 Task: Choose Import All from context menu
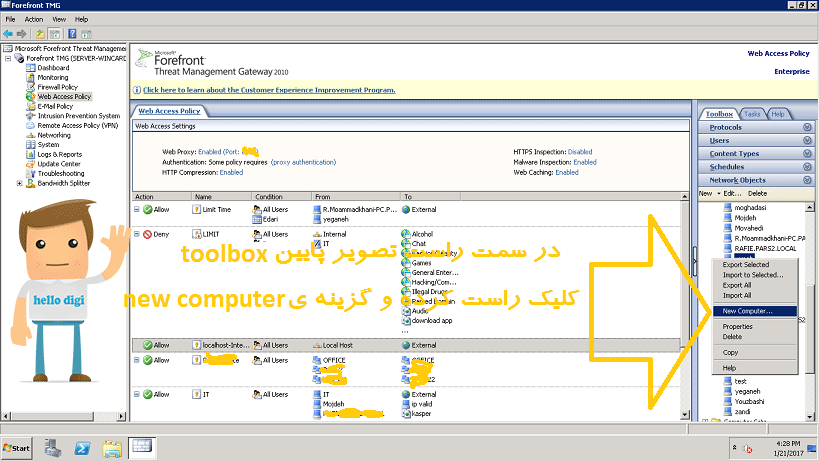tap(755, 295)
